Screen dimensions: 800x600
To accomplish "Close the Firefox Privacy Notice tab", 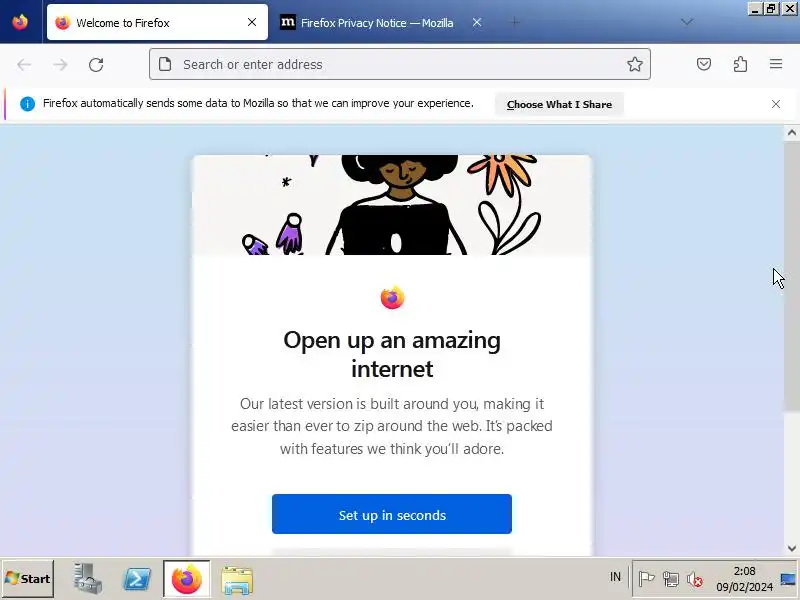I will [477, 22].
